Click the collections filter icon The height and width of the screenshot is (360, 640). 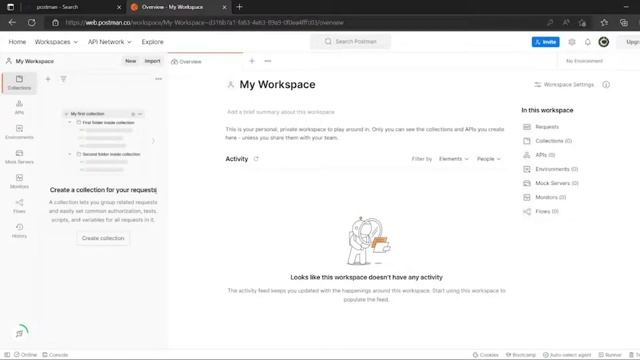[63, 79]
